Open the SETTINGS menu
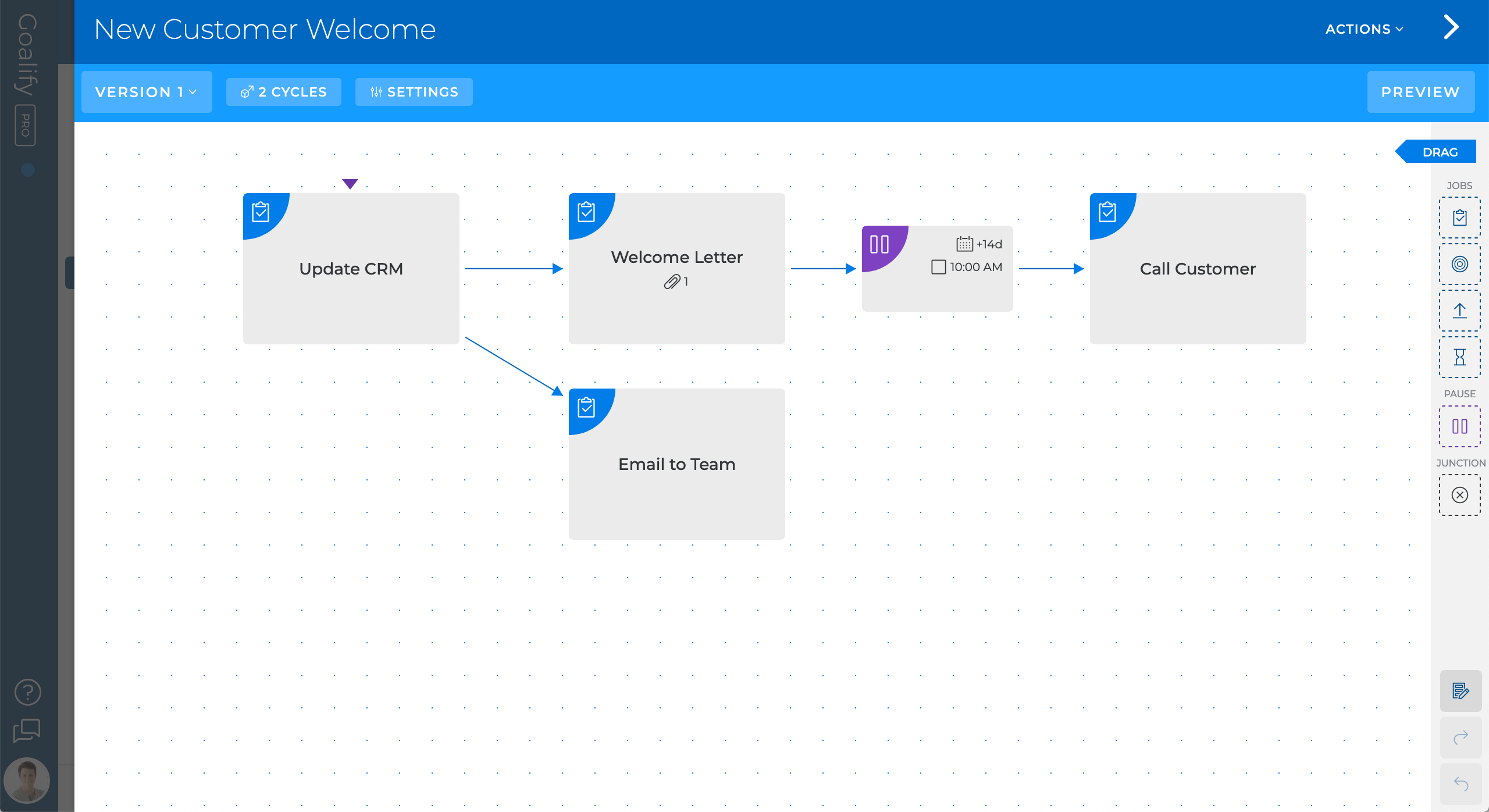 414,91
